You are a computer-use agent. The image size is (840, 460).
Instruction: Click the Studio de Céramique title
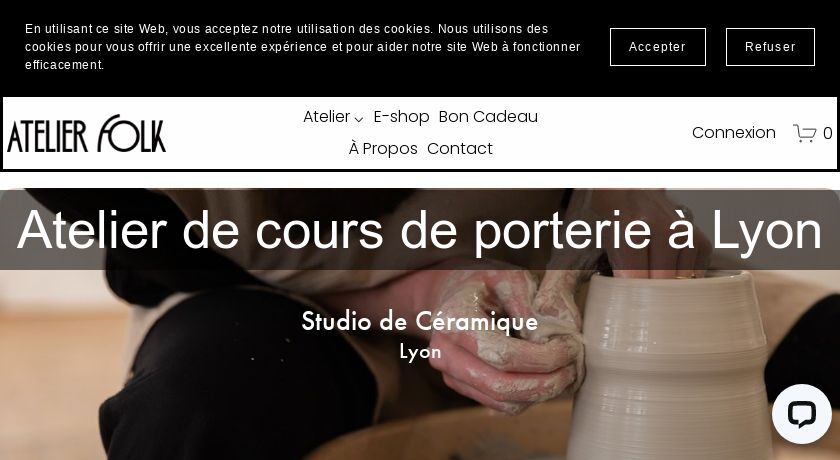point(419,321)
